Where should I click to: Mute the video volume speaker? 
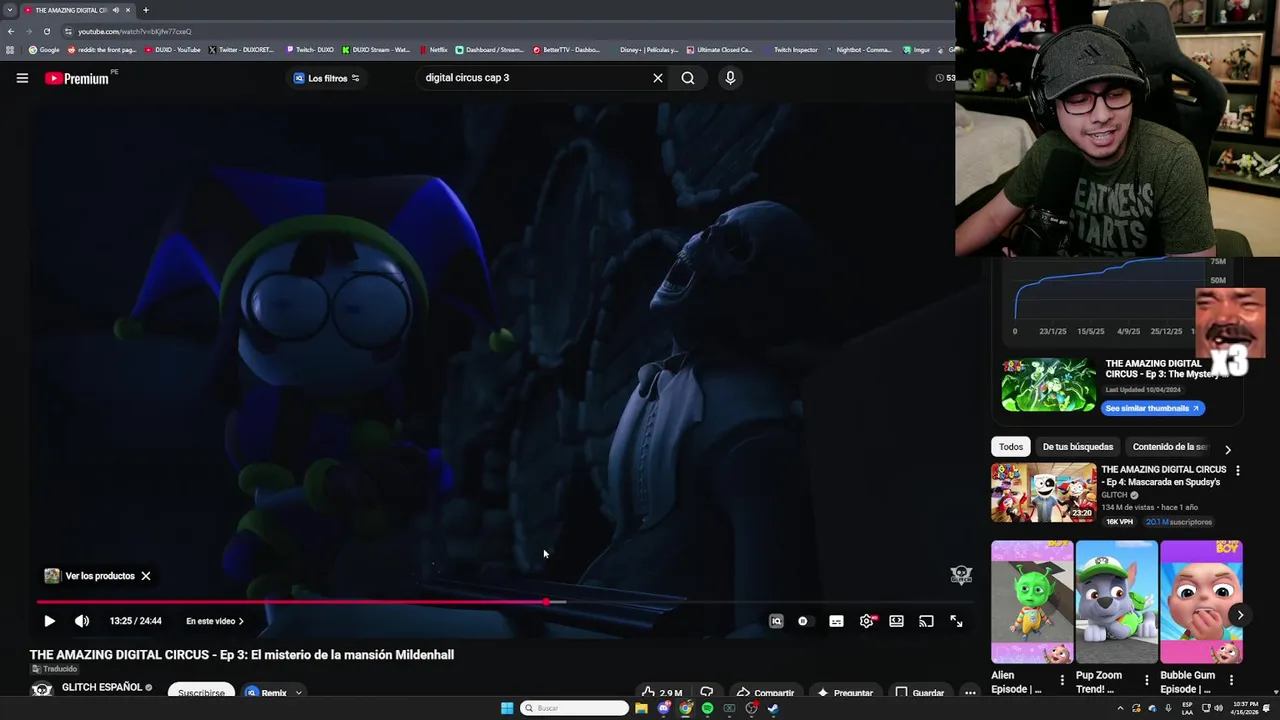click(x=82, y=621)
